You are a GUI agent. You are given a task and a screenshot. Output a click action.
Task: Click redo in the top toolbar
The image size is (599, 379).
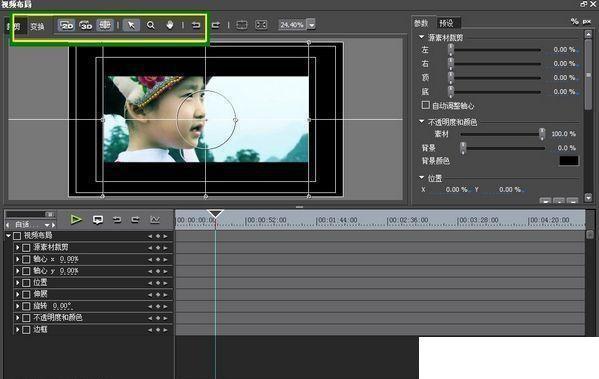point(216,25)
